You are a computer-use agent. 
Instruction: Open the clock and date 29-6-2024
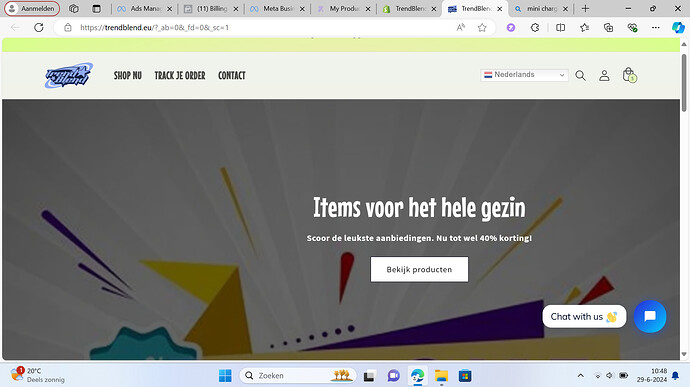(652, 375)
